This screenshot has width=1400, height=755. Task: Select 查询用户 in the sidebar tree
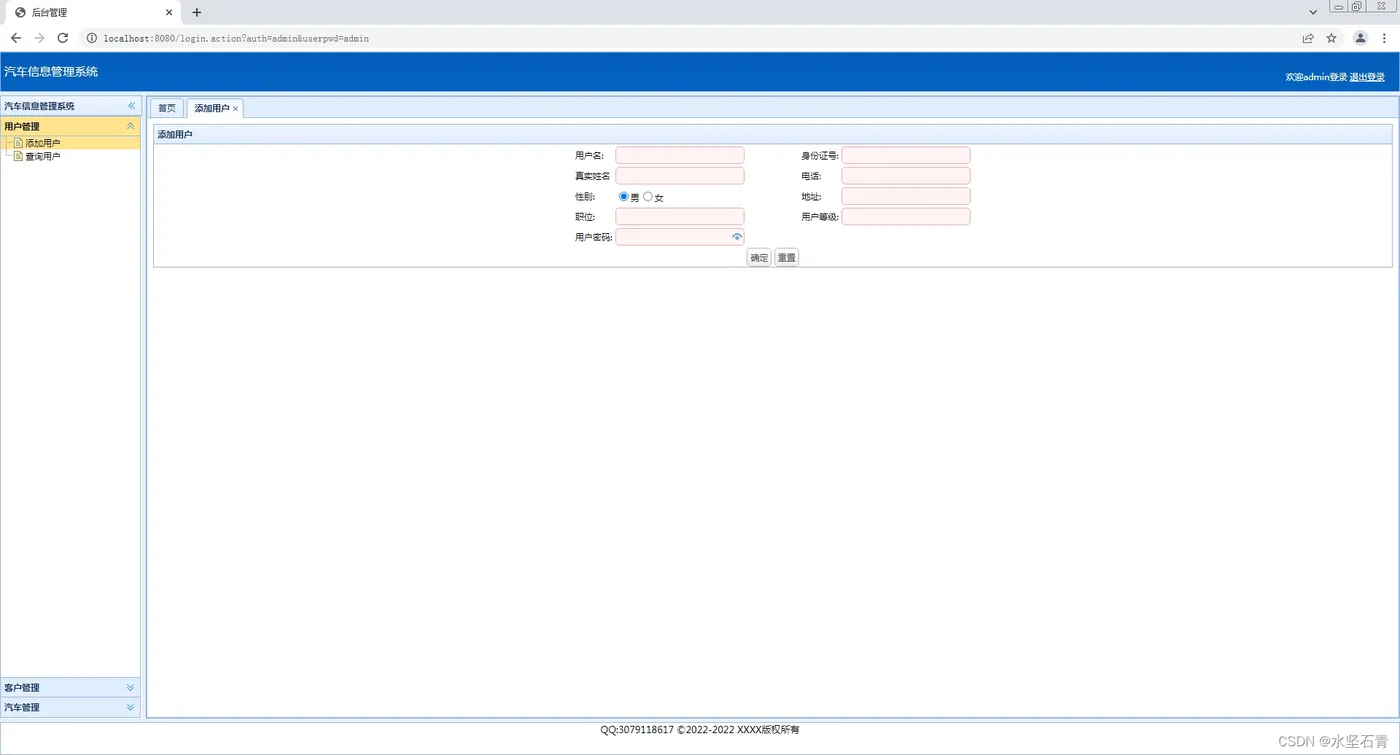(x=42, y=156)
